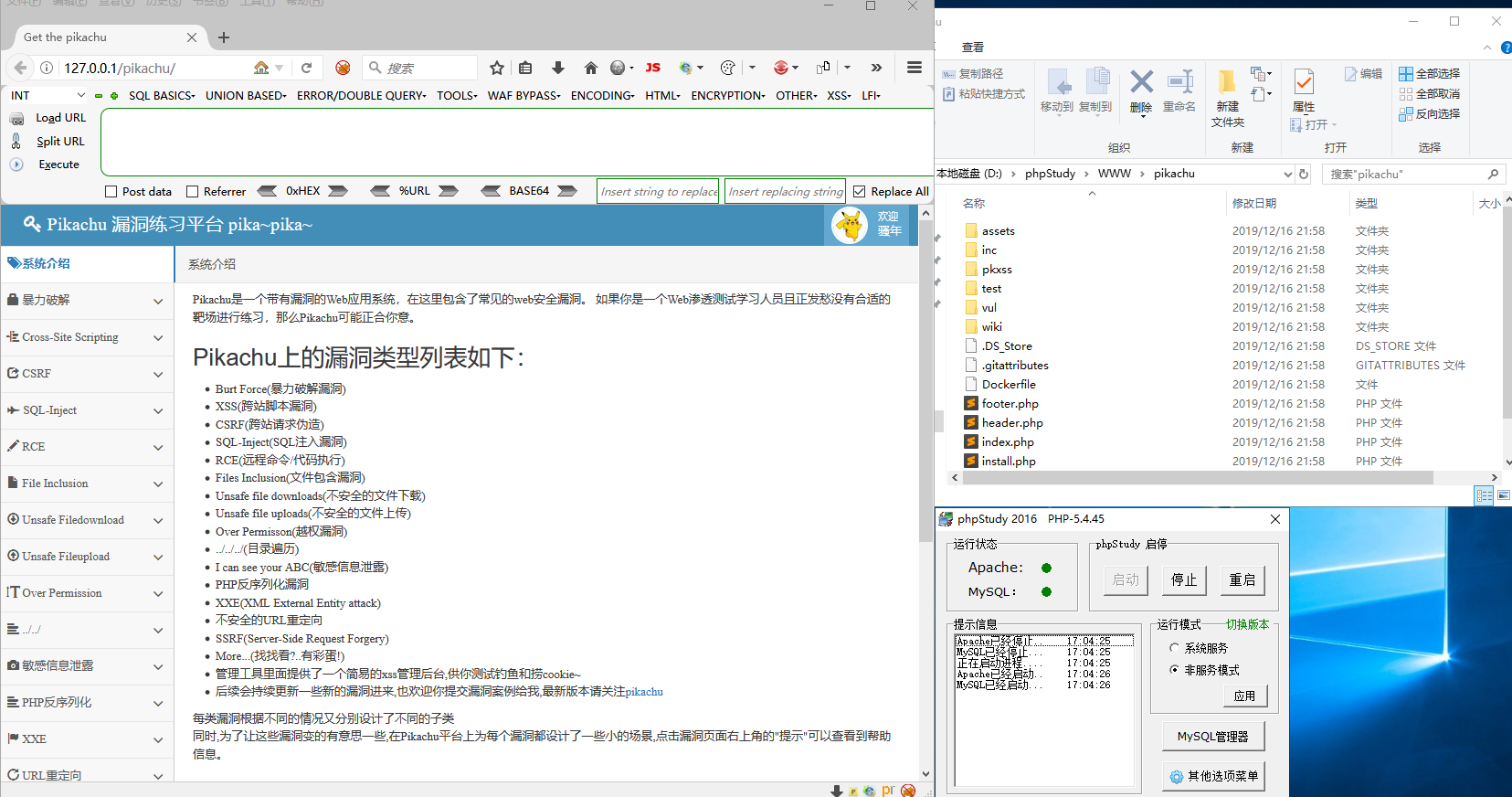This screenshot has height=797, width=1512.
Task: Open MySQL管理器 in phpStudy
Action: pyautogui.click(x=1212, y=736)
